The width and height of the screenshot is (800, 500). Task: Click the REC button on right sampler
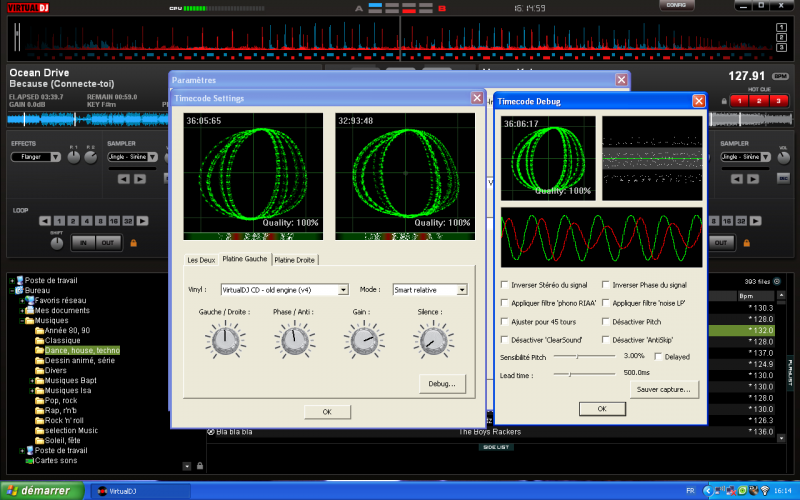[783, 178]
